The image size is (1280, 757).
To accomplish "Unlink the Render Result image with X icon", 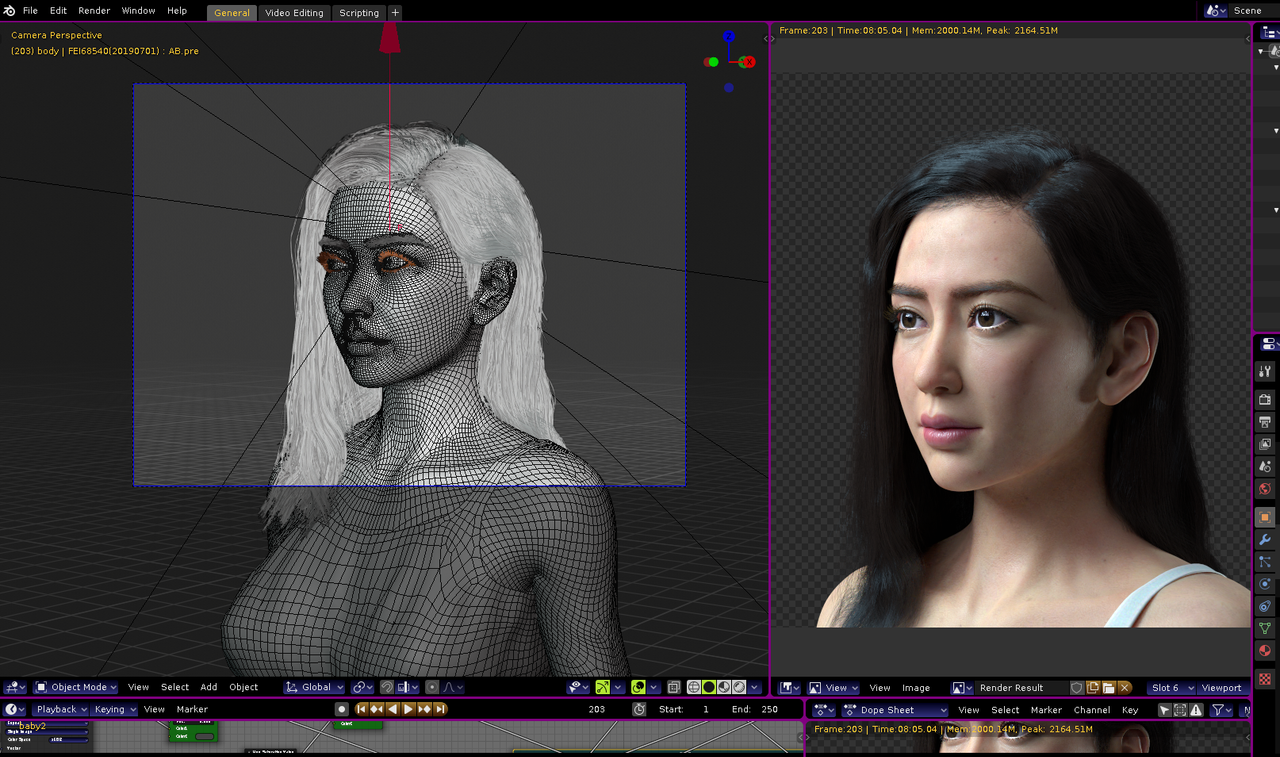I will coord(1125,688).
